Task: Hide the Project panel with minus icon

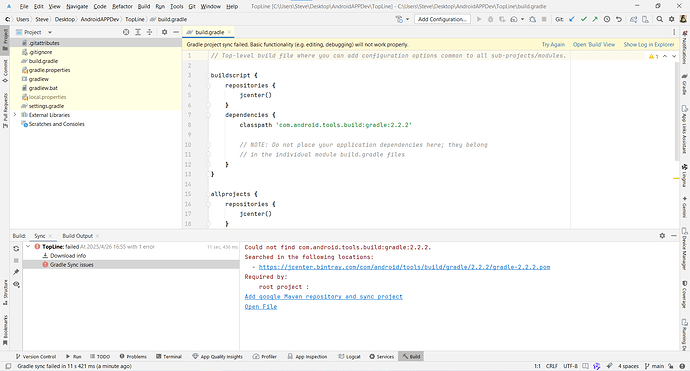Action: (x=176, y=32)
